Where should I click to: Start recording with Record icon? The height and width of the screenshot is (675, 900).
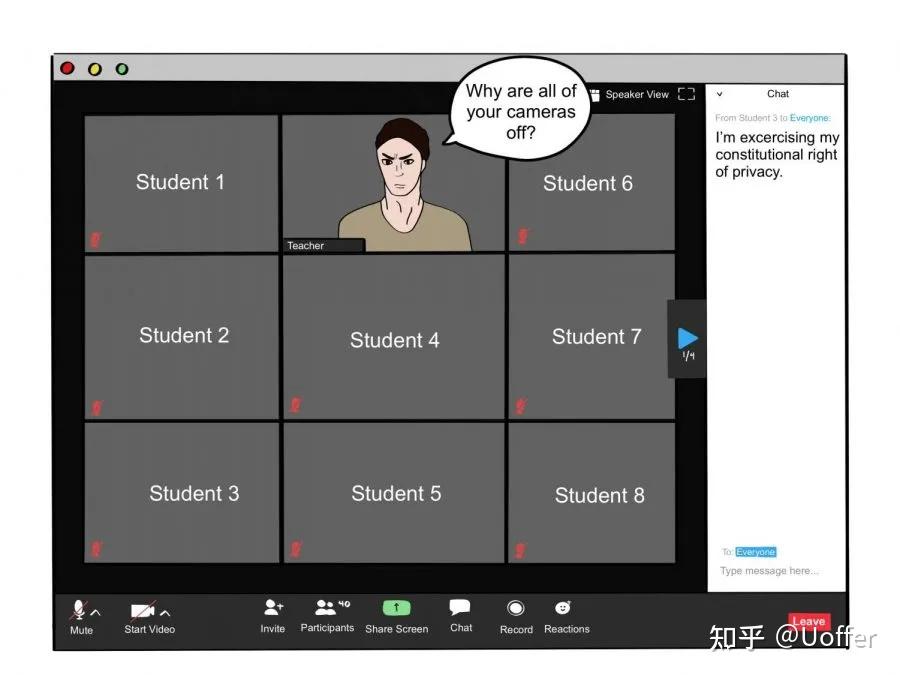(516, 608)
